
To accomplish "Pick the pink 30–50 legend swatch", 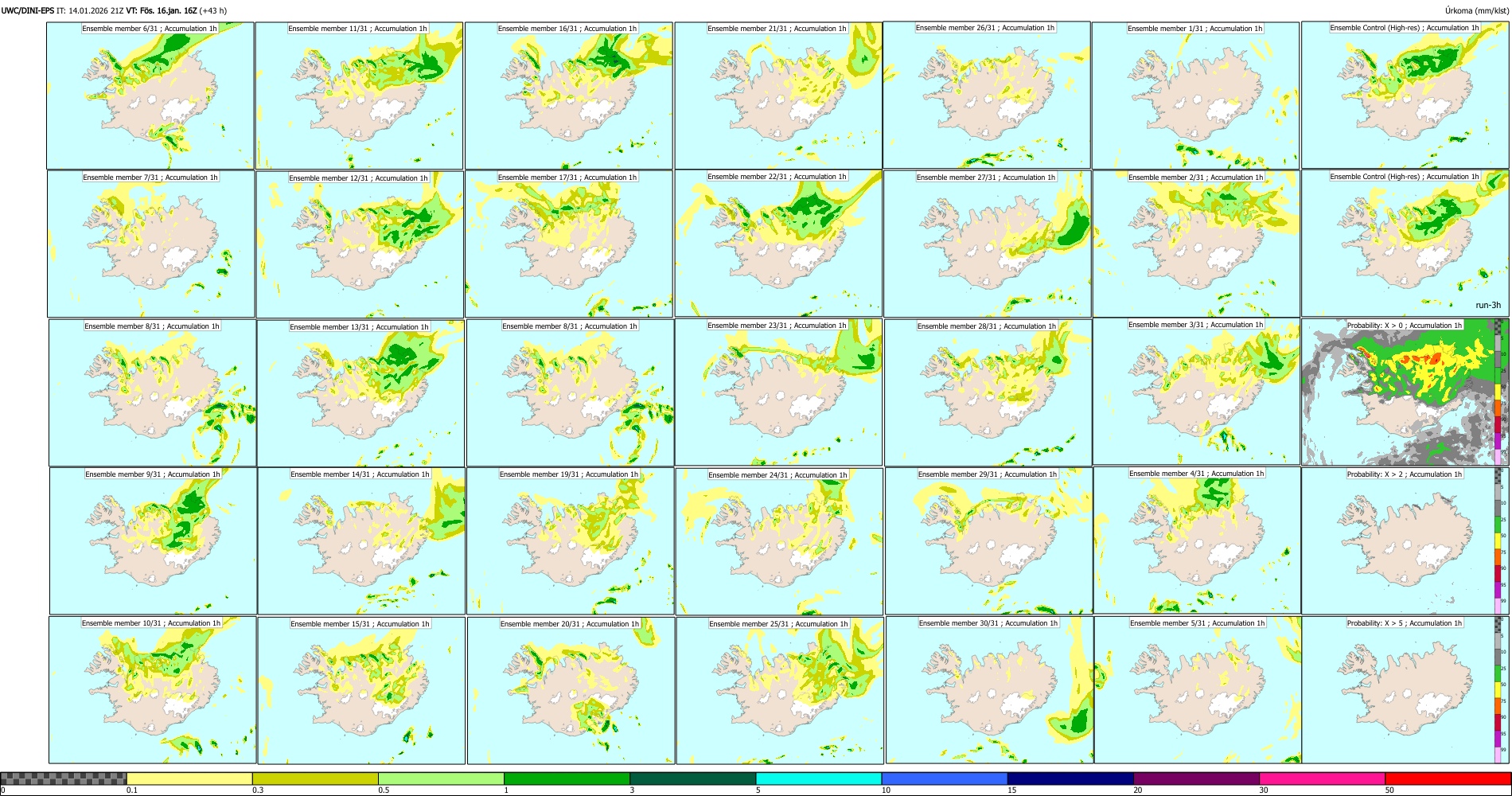I will (x=1322, y=778).
